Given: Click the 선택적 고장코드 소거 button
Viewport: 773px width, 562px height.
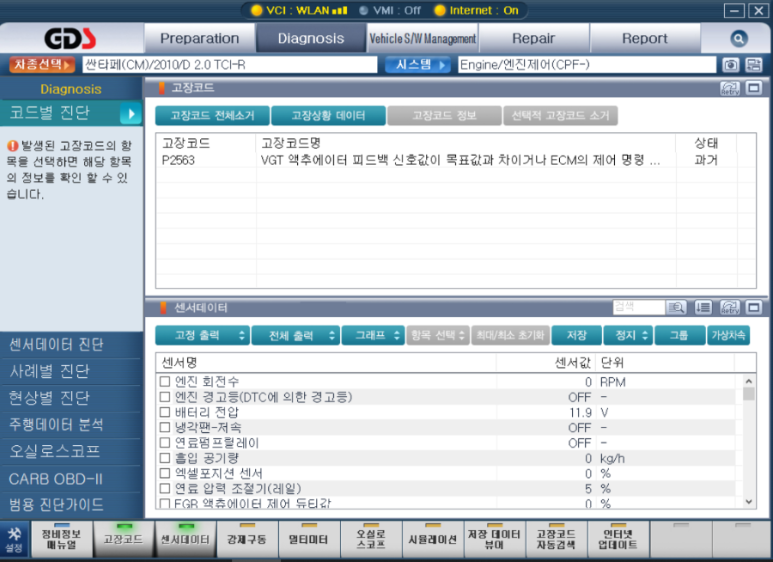Looking at the screenshot, I should coord(561,116).
